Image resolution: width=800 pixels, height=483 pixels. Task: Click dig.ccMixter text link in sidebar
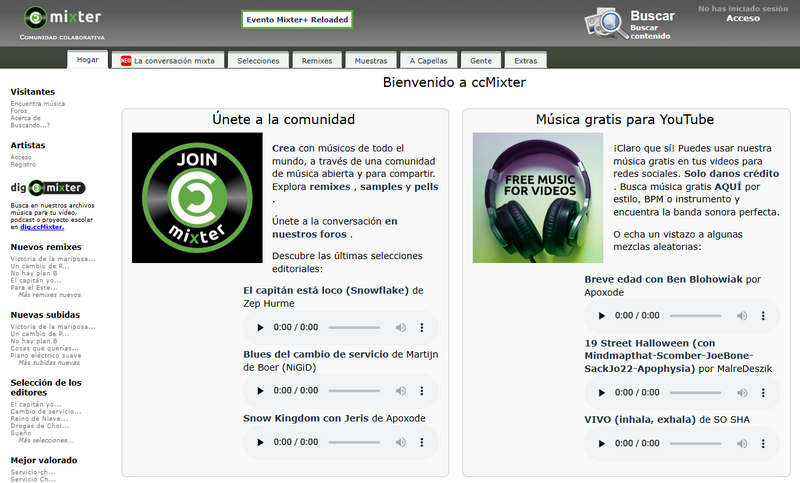[x=42, y=227]
